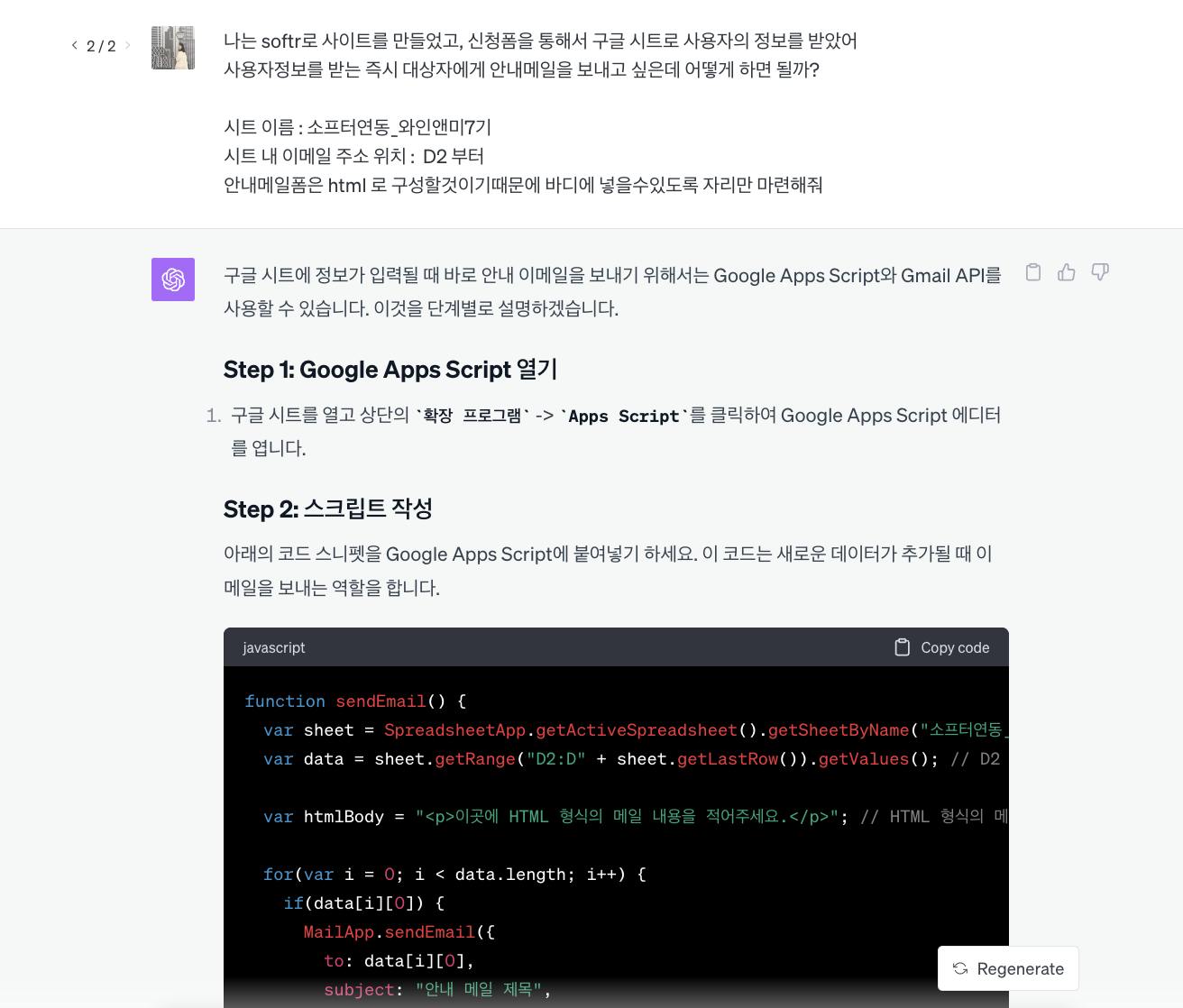This screenshot has height=1008, width=1183.
Task: Click the 'for(var i = 0' loop line
Action: (454, 874)
